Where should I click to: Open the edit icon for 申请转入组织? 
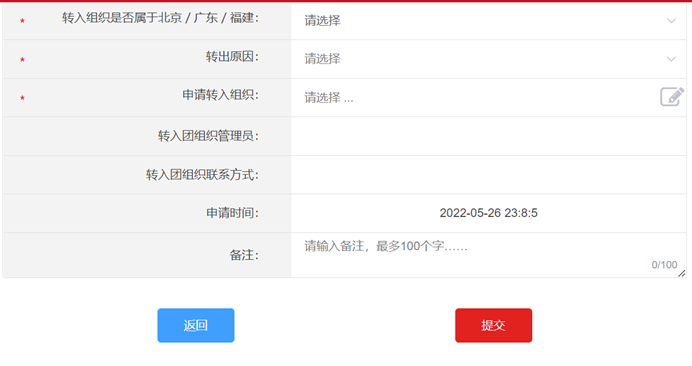pyautogui.click(x=672, y=97)
